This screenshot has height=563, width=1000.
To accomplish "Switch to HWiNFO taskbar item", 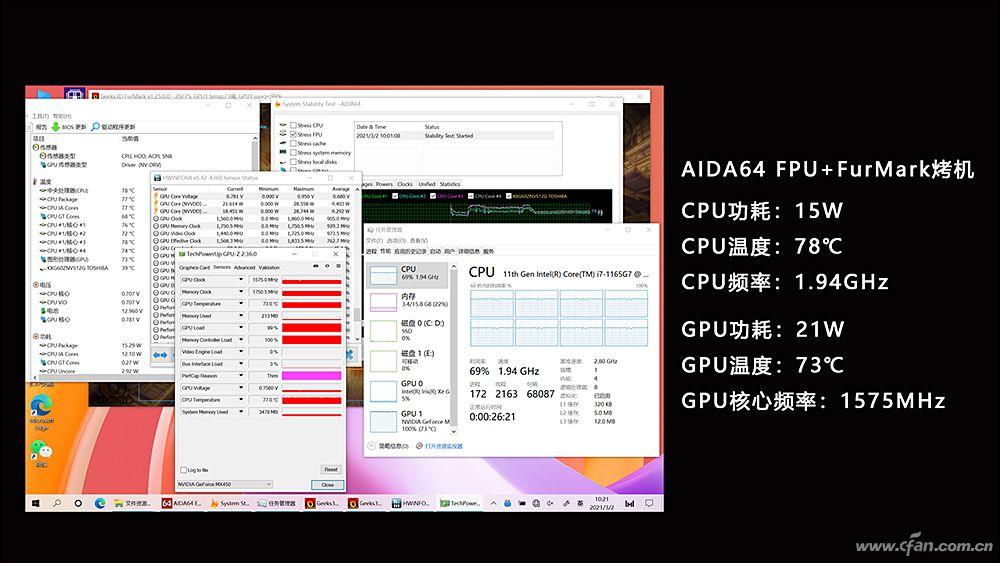I will click(x=411, y=503).
